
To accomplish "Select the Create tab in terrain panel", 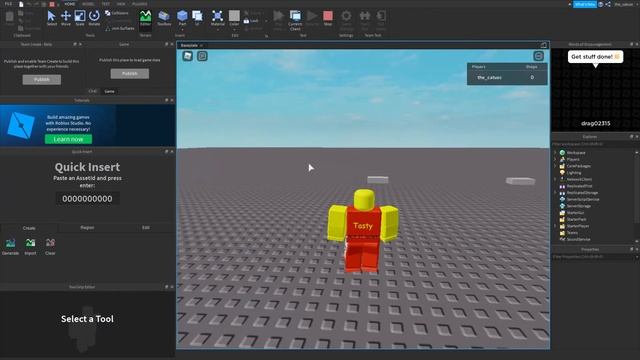I will [29, 228].
